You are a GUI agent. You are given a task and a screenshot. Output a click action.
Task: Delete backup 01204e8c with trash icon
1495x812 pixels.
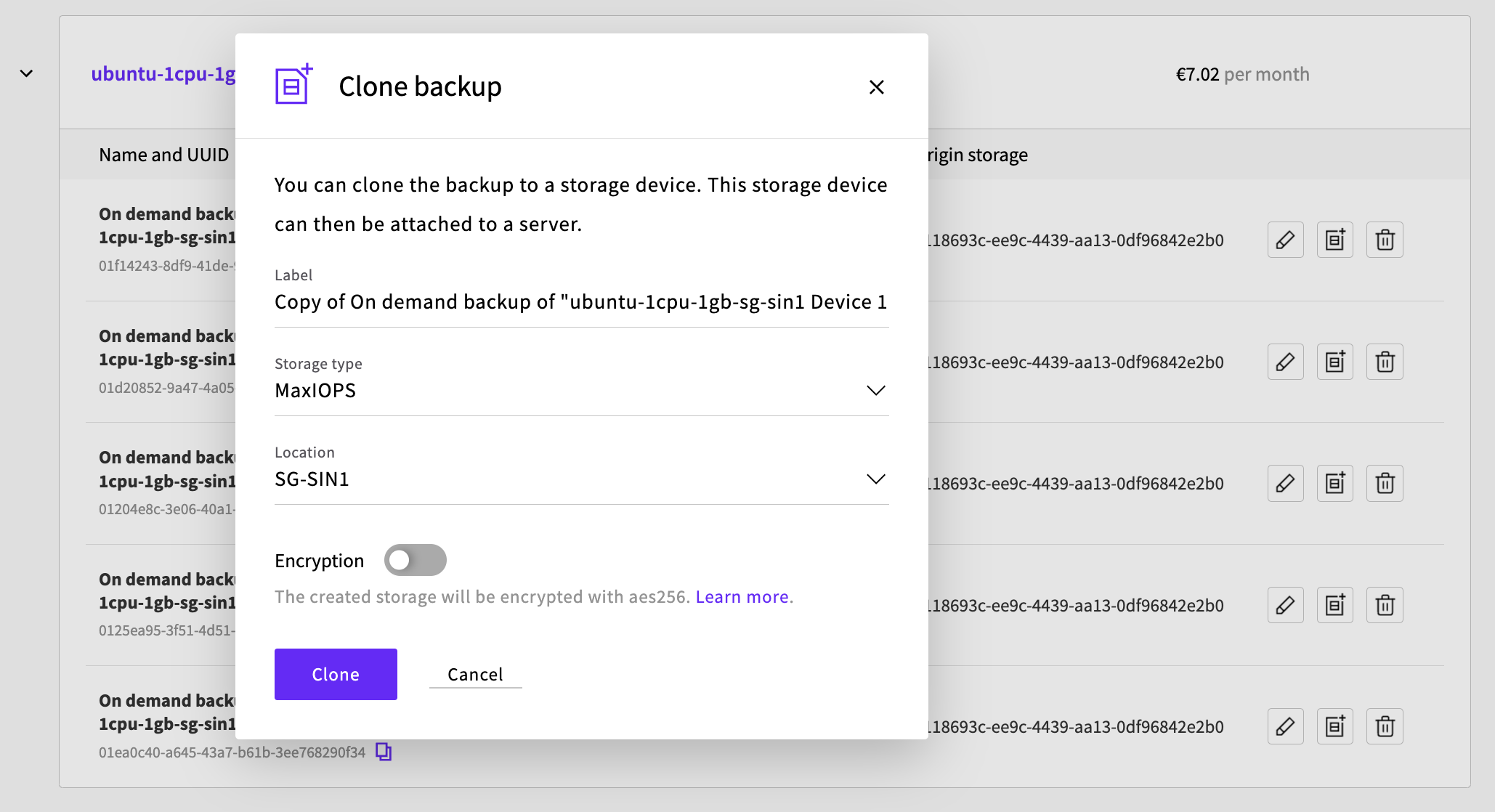coord(1385,483)
